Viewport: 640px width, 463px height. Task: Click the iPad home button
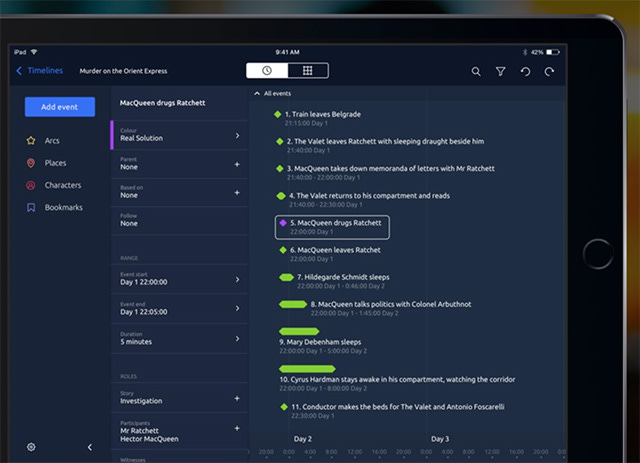[x=598, y=254]
